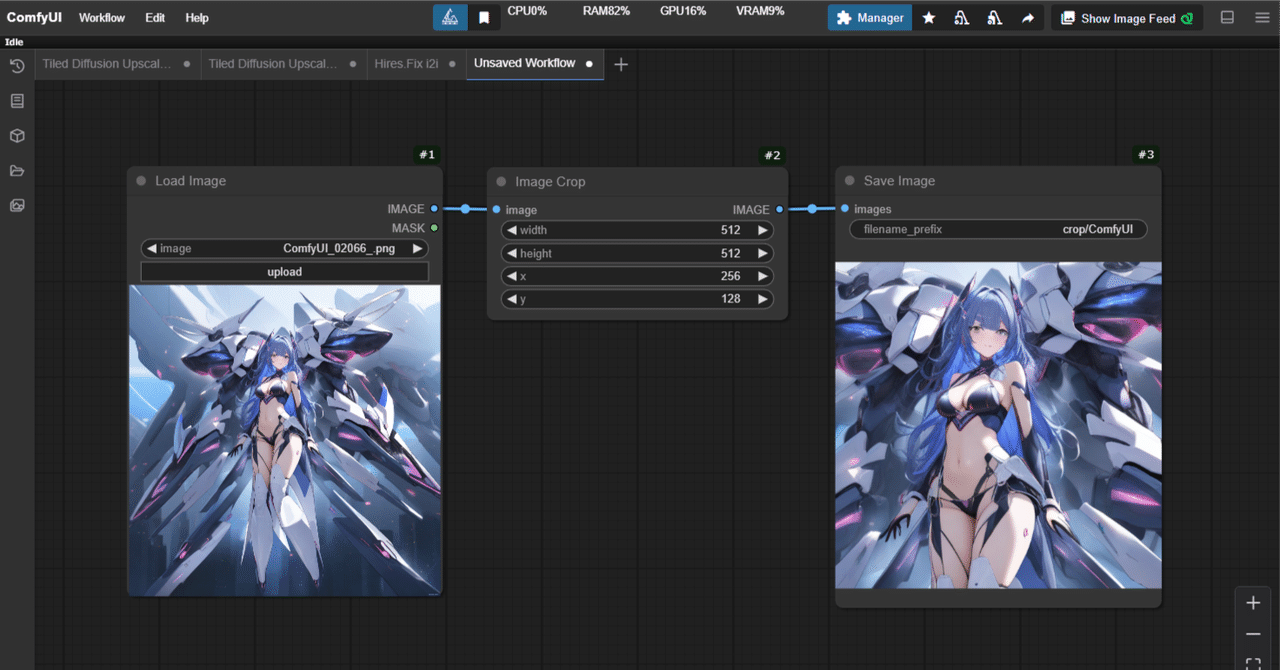Click the blue logo icon beside CPU stats
The height and width of the screenshot is (670, 1280).
tap(450, 17)
